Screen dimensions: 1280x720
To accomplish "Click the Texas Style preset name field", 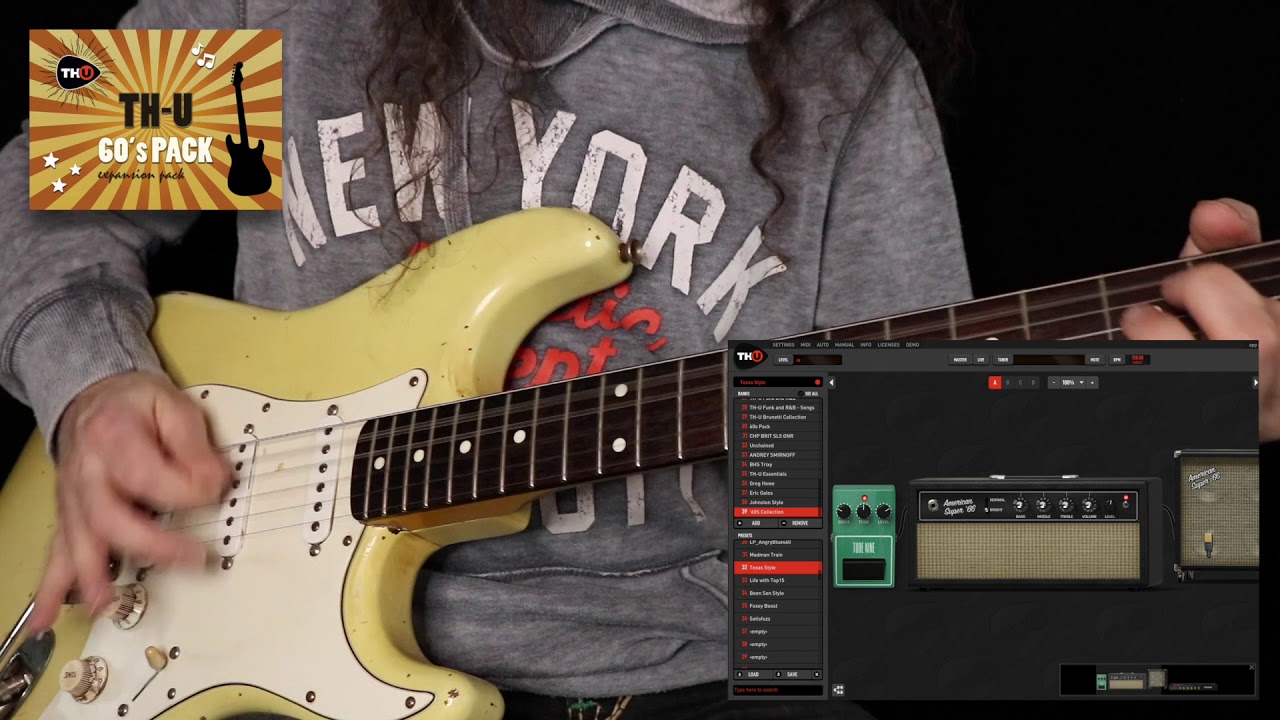I will [x=777, y=382].
